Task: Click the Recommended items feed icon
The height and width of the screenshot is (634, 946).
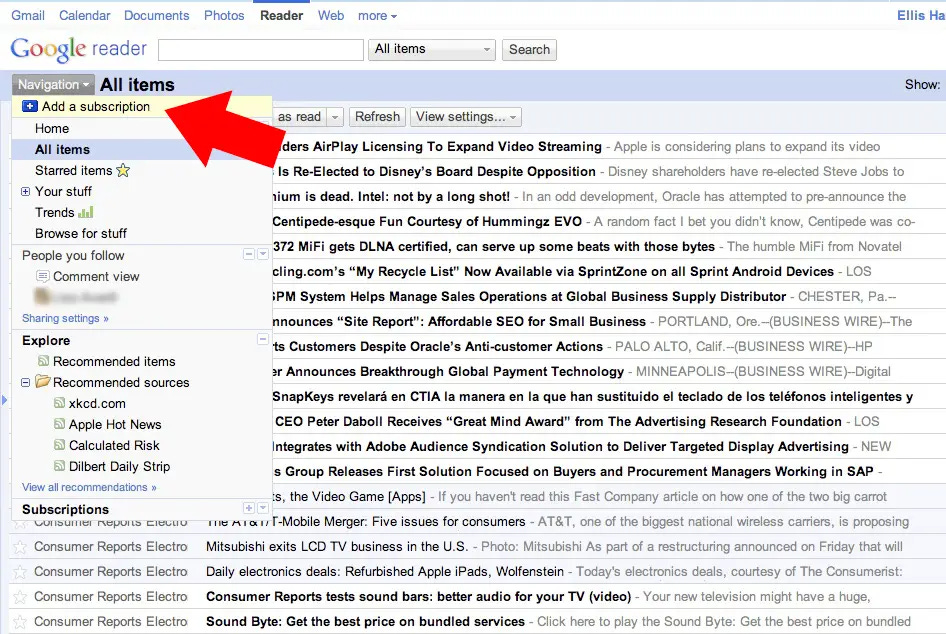Action: click(43, 361)
